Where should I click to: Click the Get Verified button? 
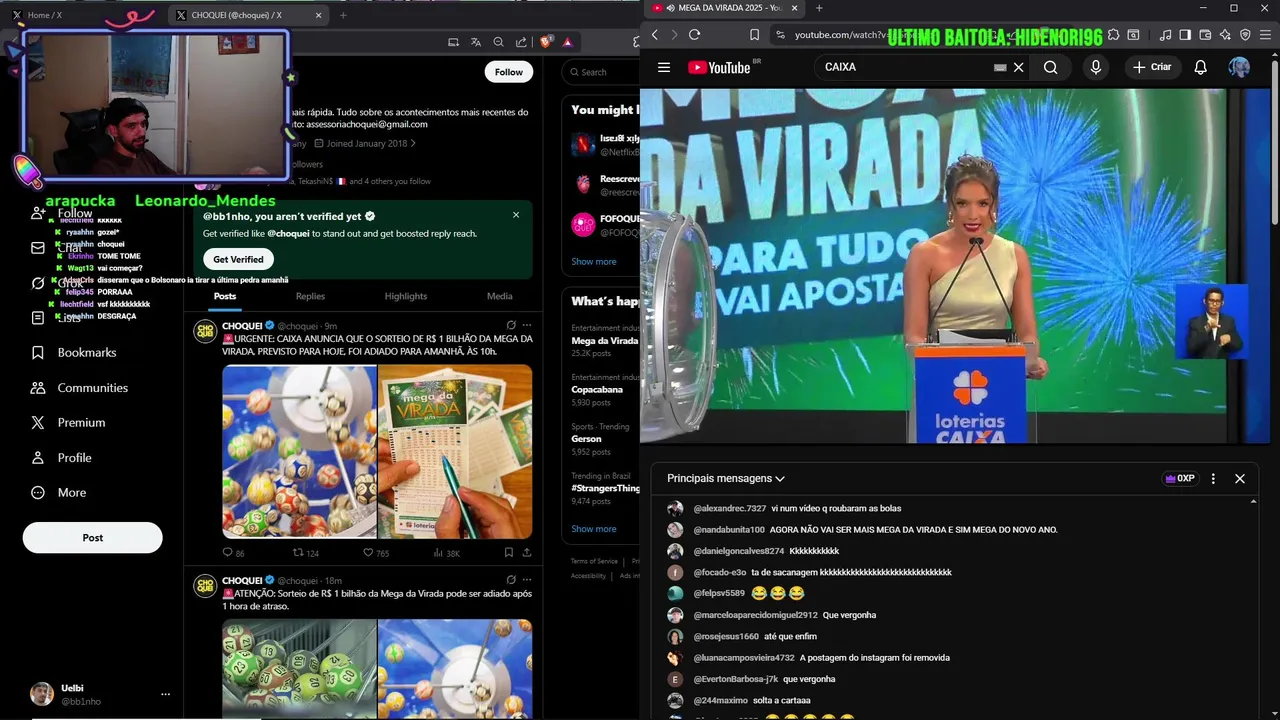tap(238, 259)
